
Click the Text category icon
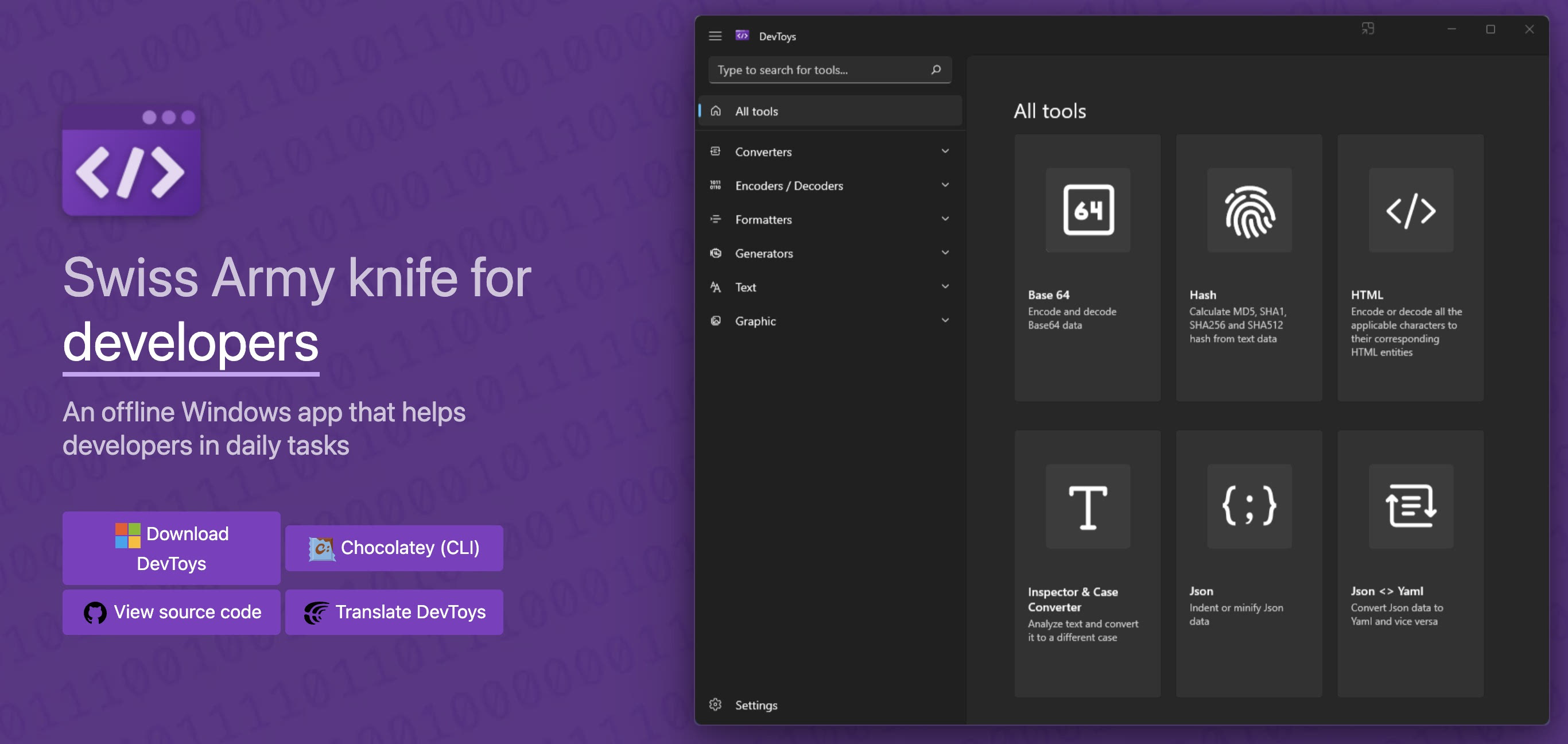click(x=716, y=287)
